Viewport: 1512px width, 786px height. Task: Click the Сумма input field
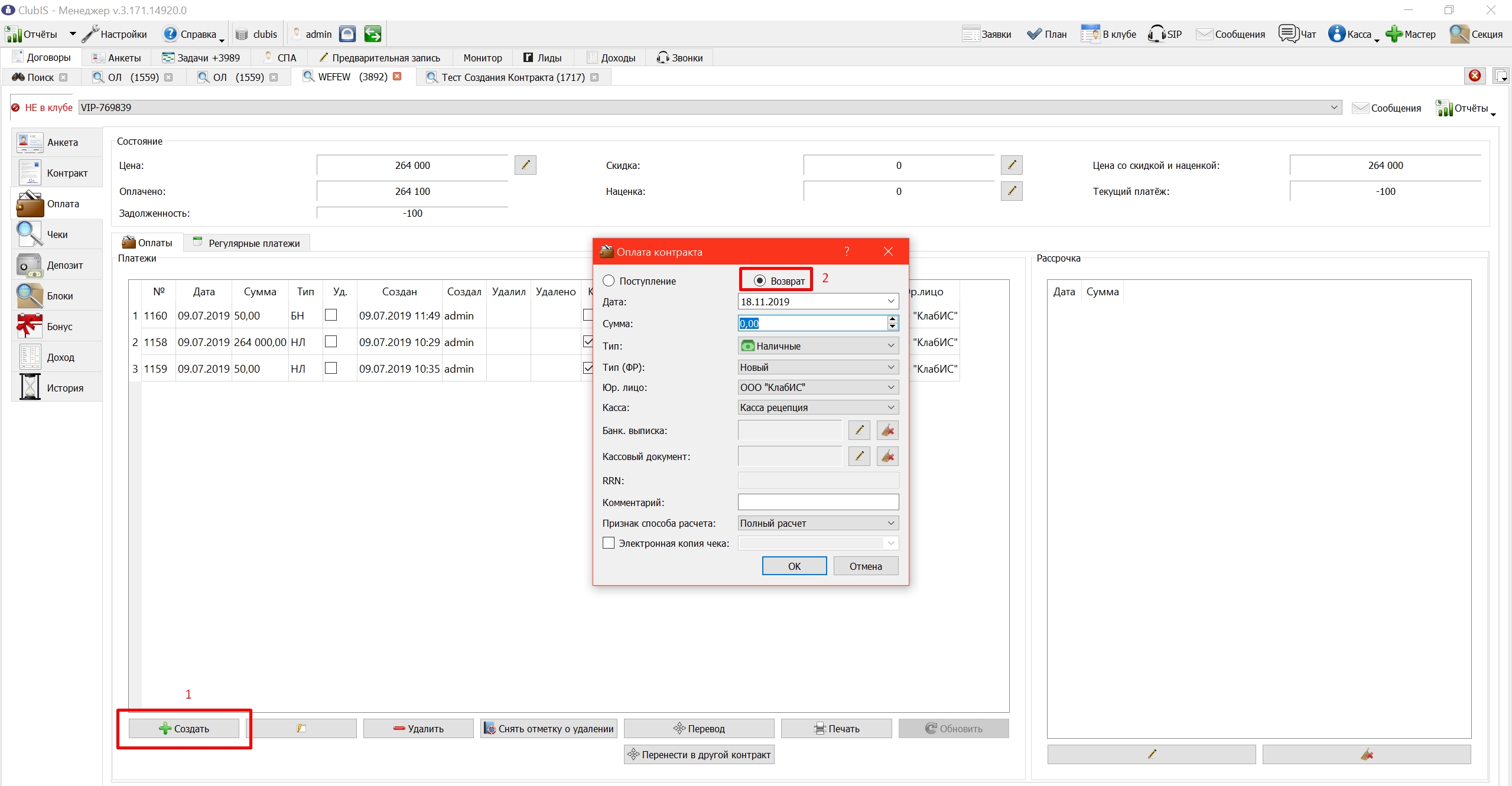click(x=812, y=323)
